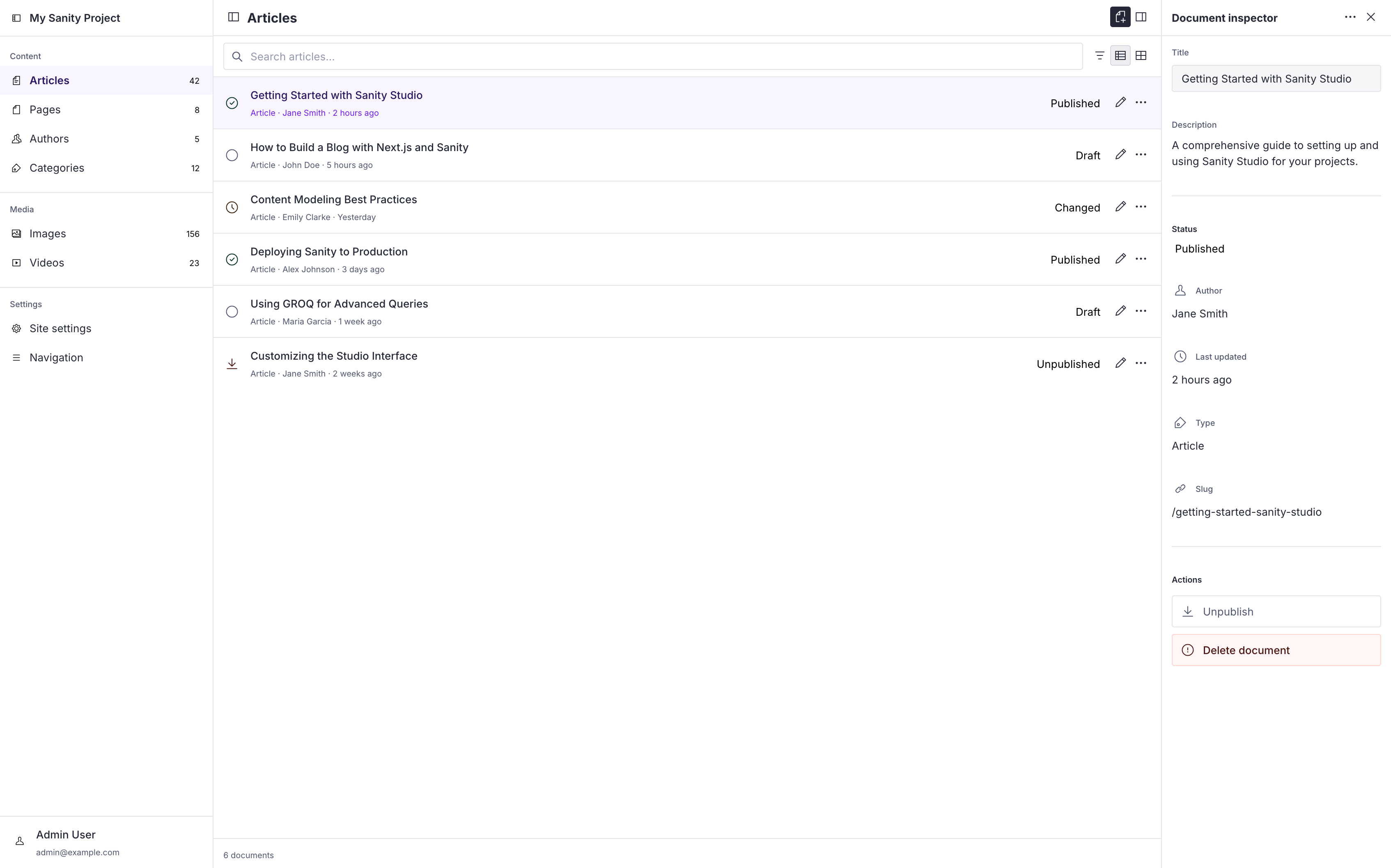
Task: Click changed clock icon on Content Modeling row
Action: tap(232, 208)
